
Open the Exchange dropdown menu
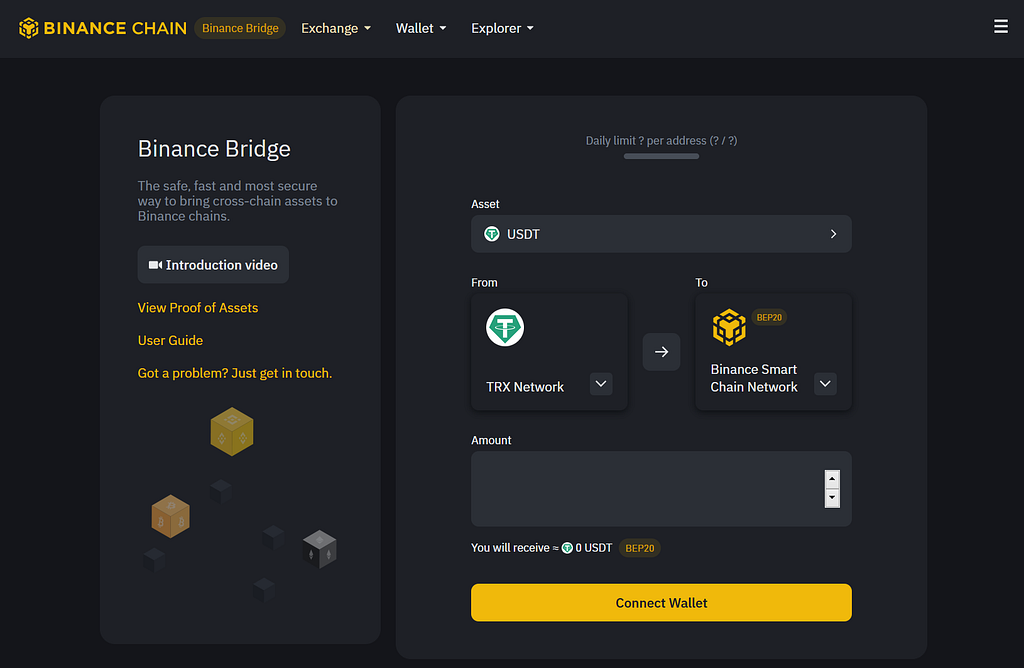coord(336,28)
